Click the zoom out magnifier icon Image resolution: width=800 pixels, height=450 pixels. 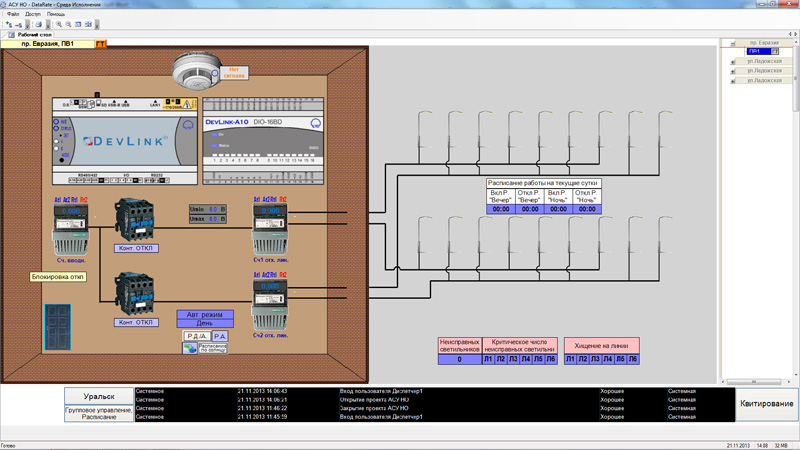[x=68, y=24]
